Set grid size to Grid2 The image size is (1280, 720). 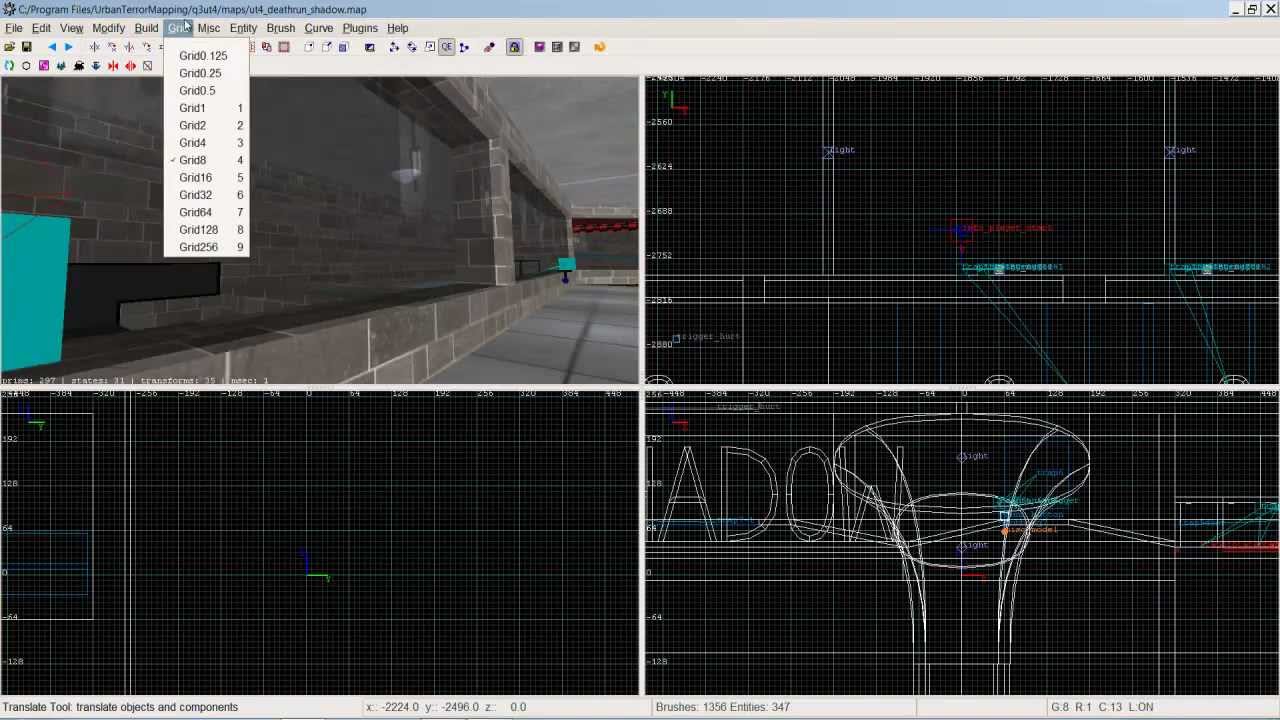click(x=206, y=125)
